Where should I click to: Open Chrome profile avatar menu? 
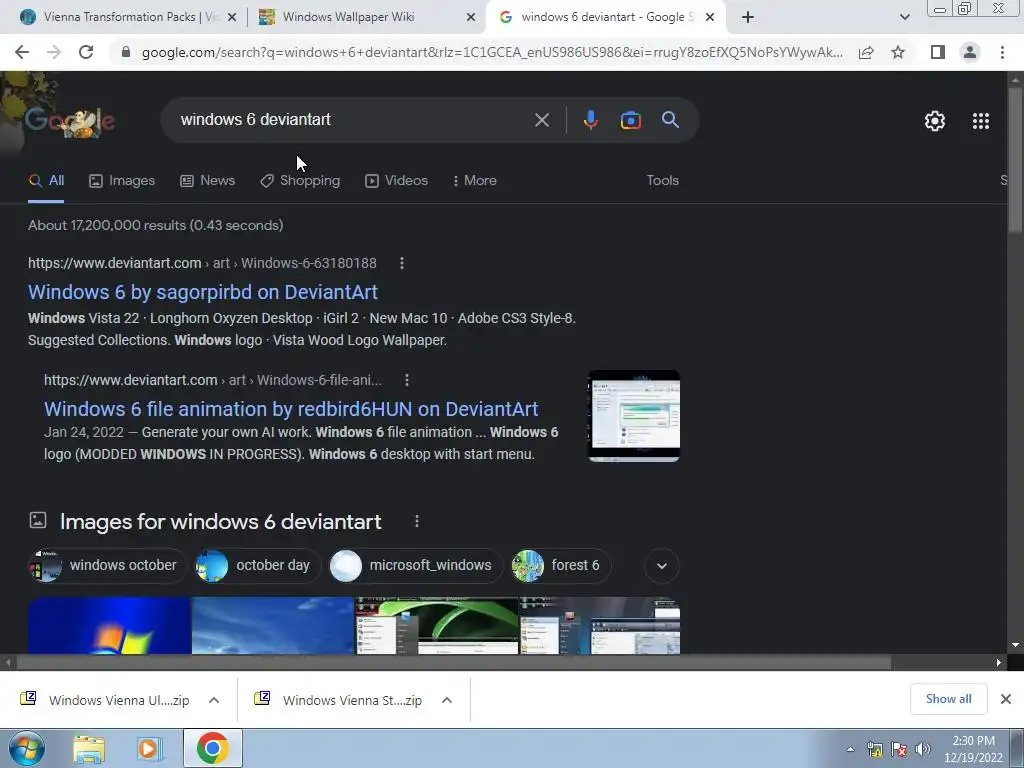point(970,52)
